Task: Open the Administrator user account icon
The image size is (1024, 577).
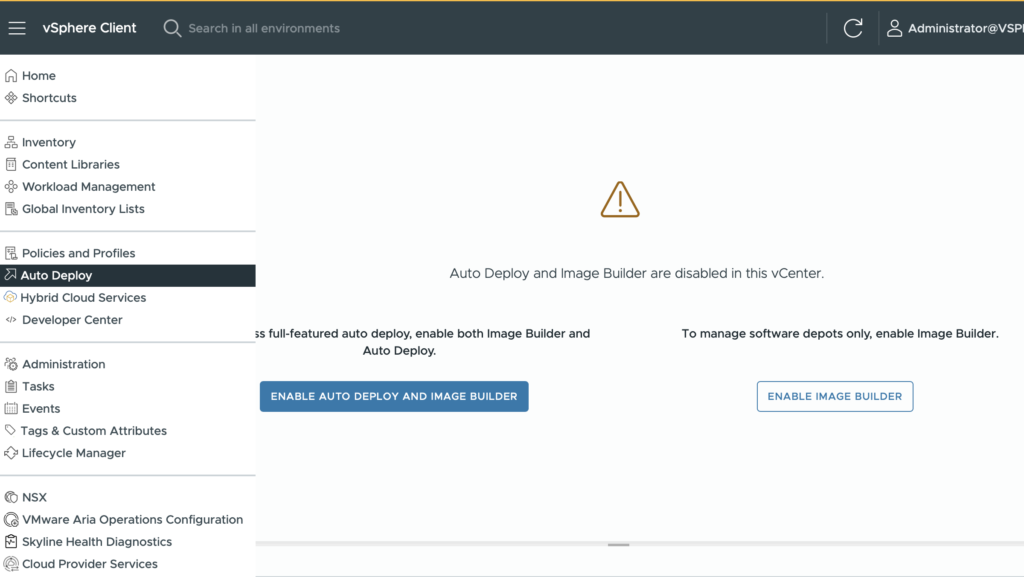Action: click(894, 28)
